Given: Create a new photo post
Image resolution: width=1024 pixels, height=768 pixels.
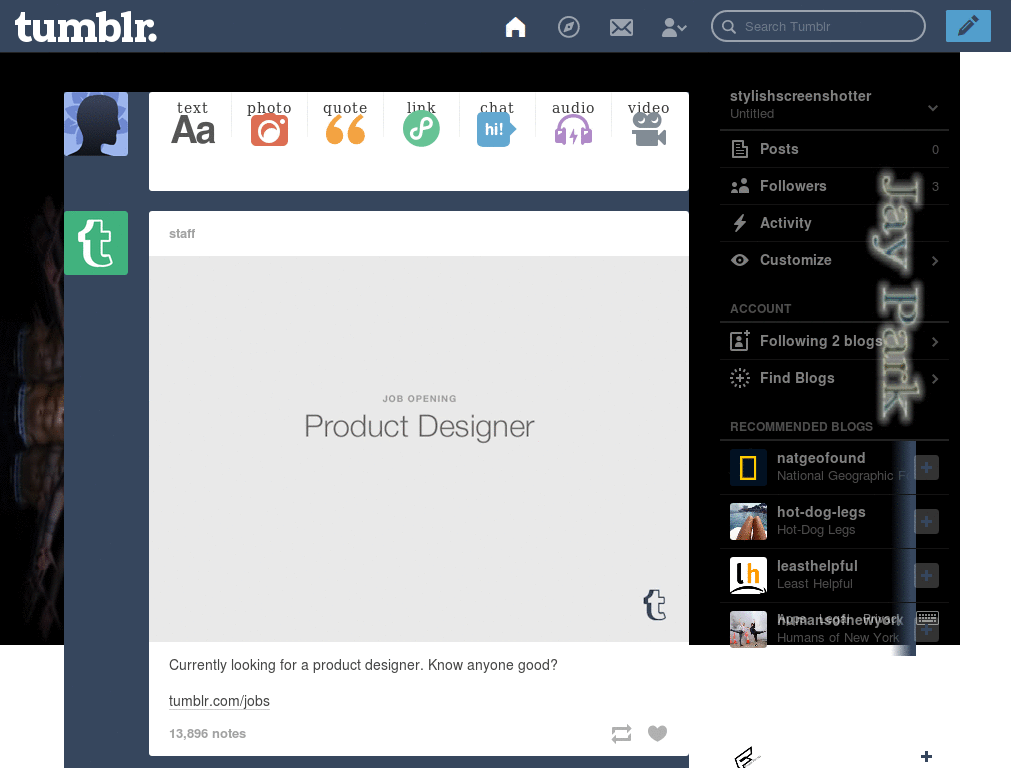Looking at the screenshot, I should 269,122.
